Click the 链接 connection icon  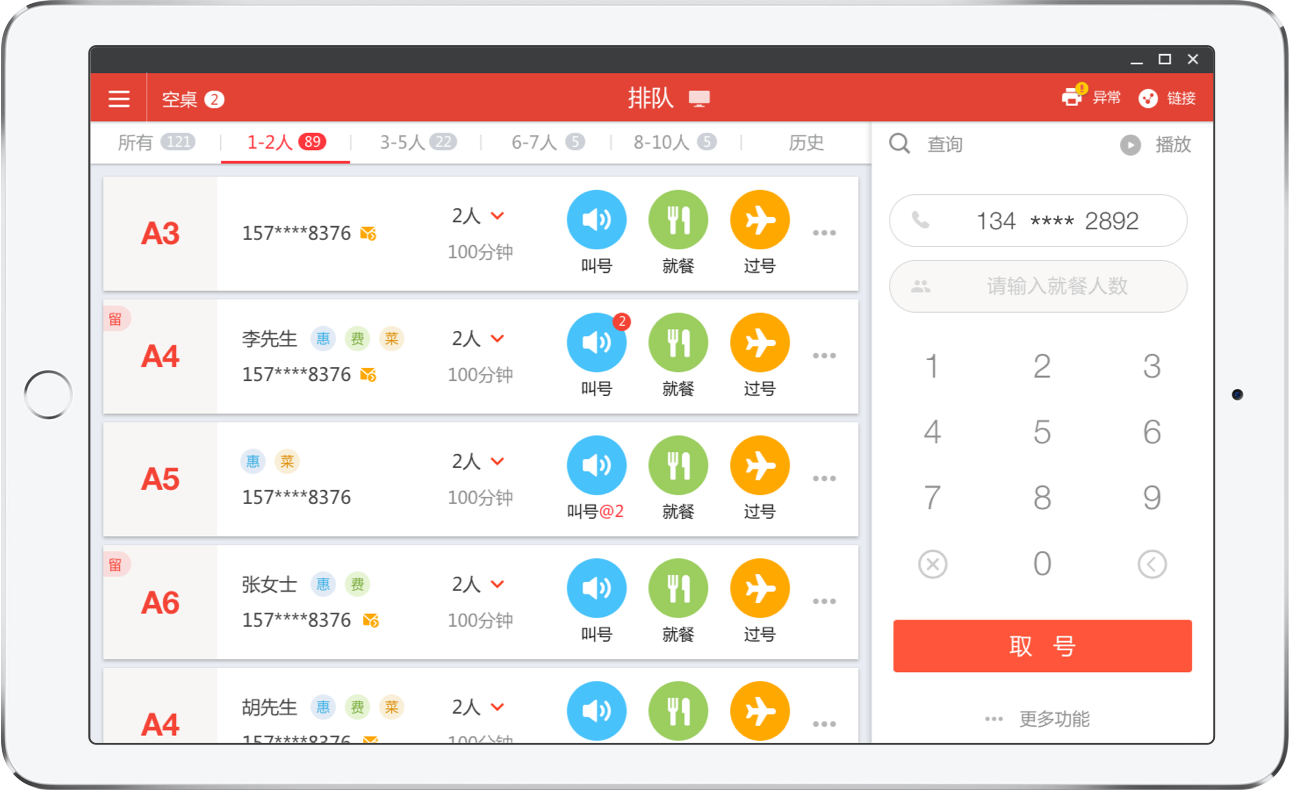1148,98
